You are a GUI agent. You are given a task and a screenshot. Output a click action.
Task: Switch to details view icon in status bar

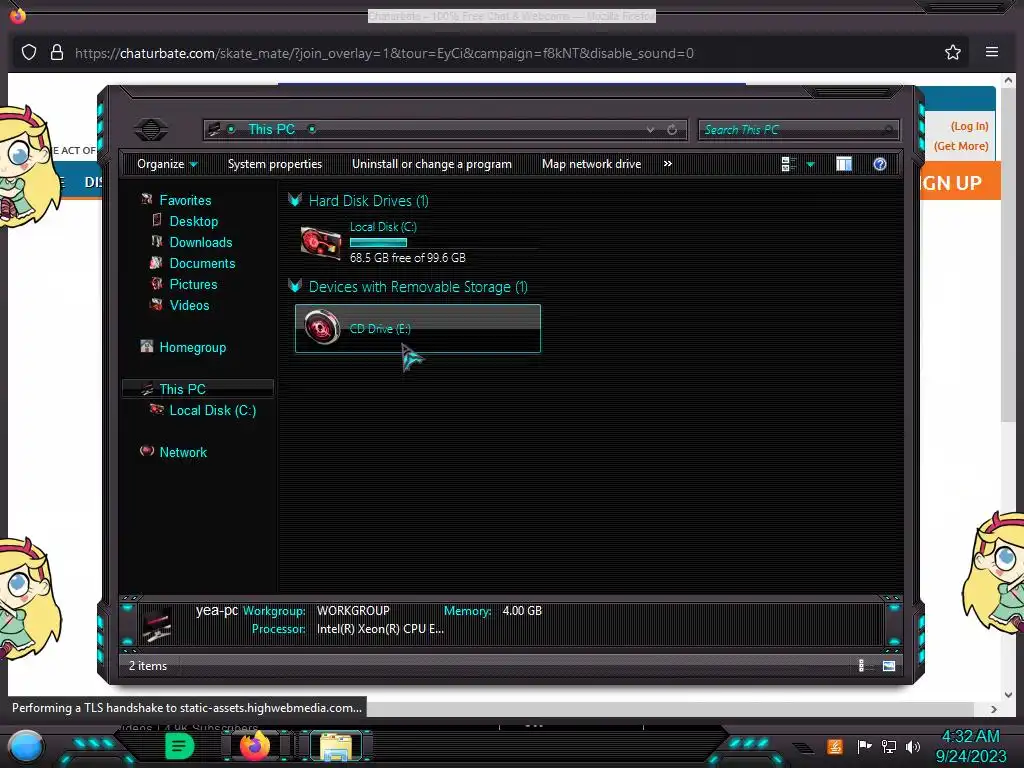[861, 665]
